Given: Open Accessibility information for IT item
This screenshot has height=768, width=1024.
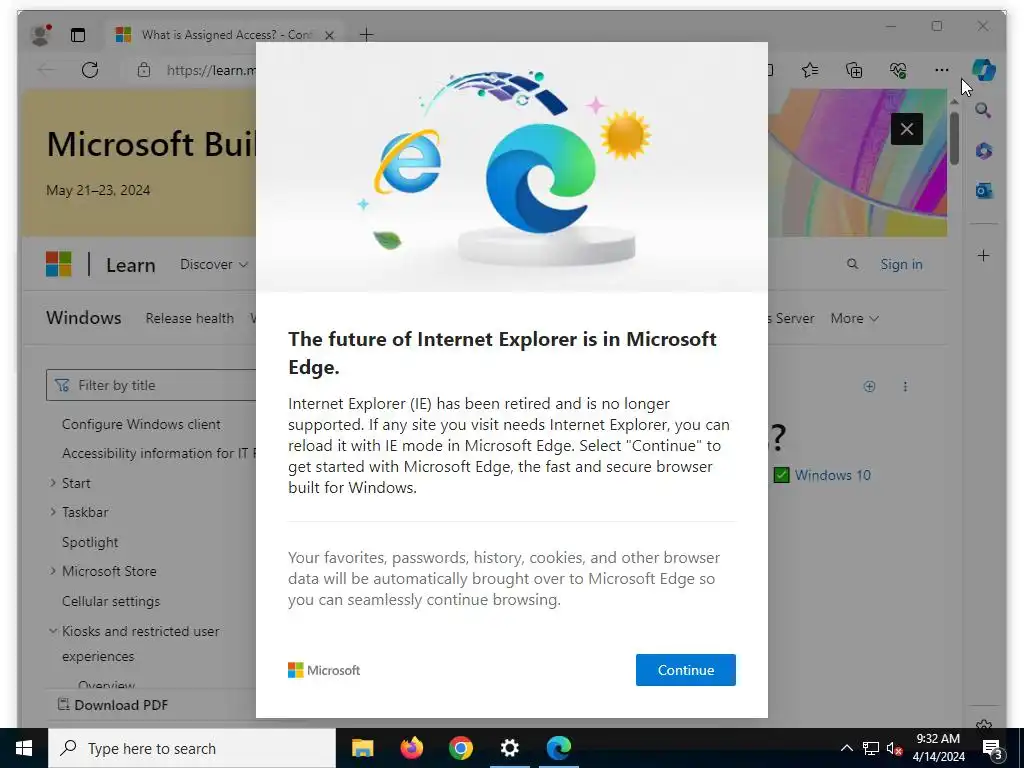Looking at the screenshot, I should coord(159,453).
